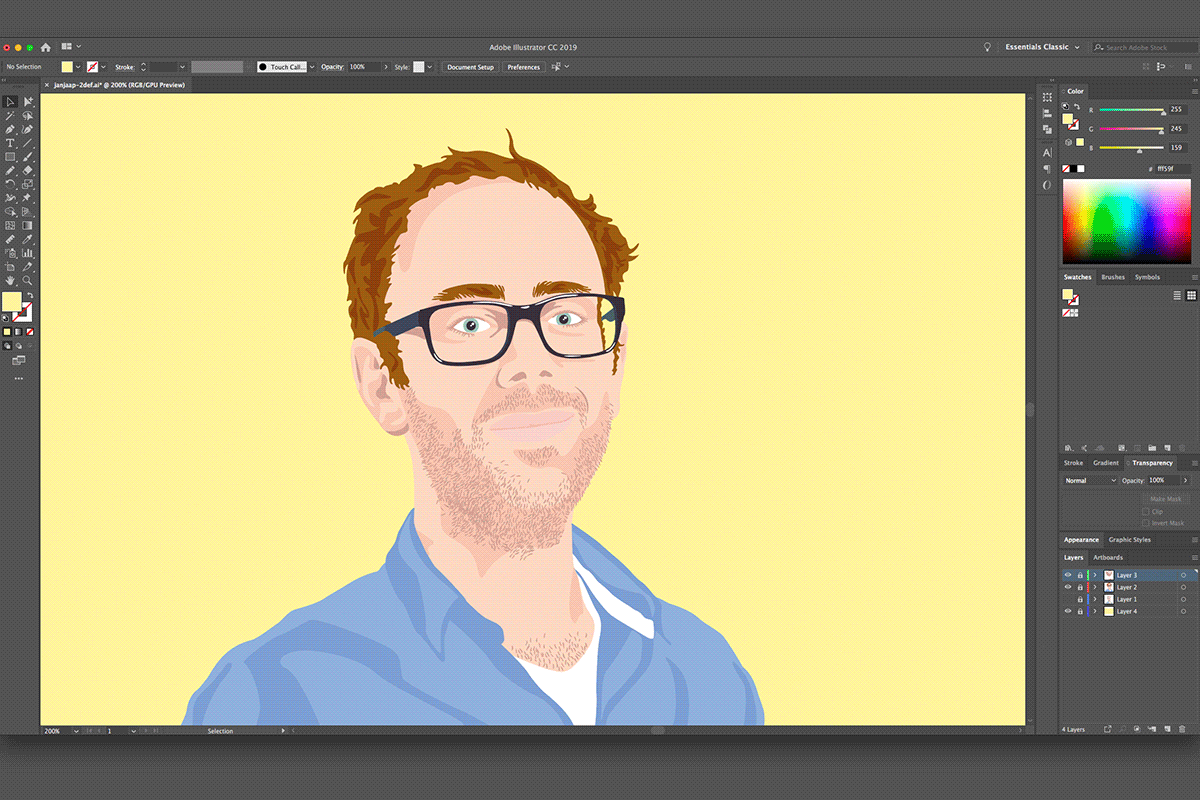Select the Magic Wand tool
The width and height of the screenshot is (1200, 800).
[x=10, y=116]
